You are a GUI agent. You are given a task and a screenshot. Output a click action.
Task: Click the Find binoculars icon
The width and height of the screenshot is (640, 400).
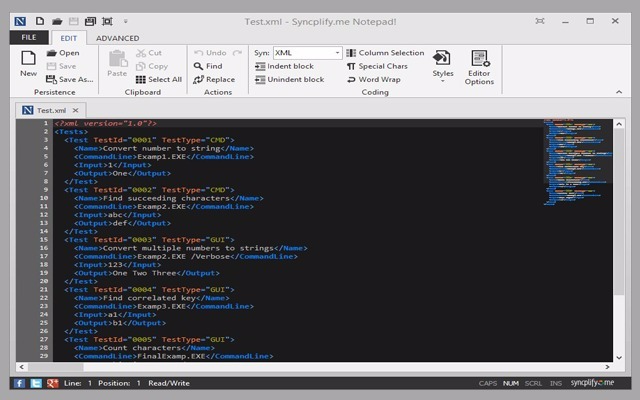198,66
